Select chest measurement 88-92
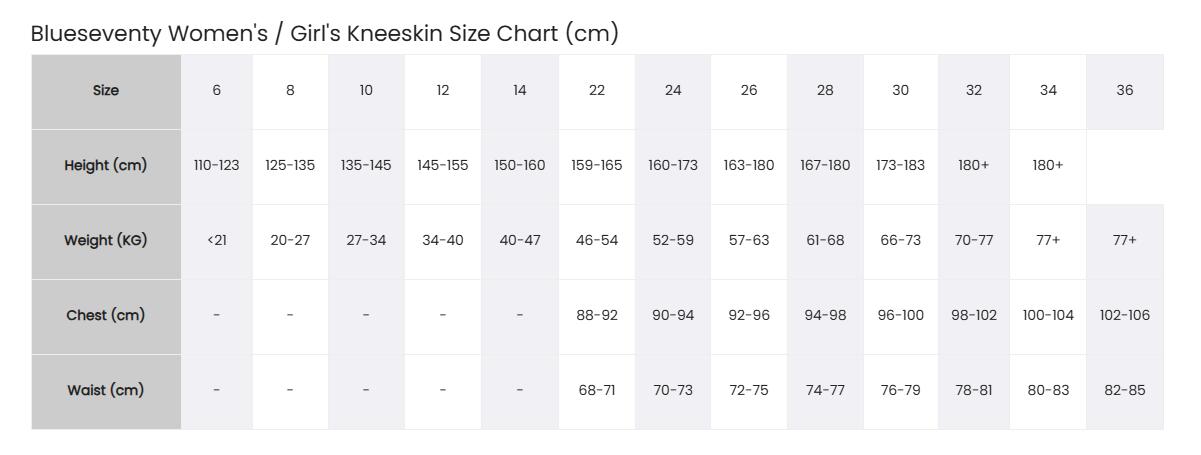 pos(597,316)
